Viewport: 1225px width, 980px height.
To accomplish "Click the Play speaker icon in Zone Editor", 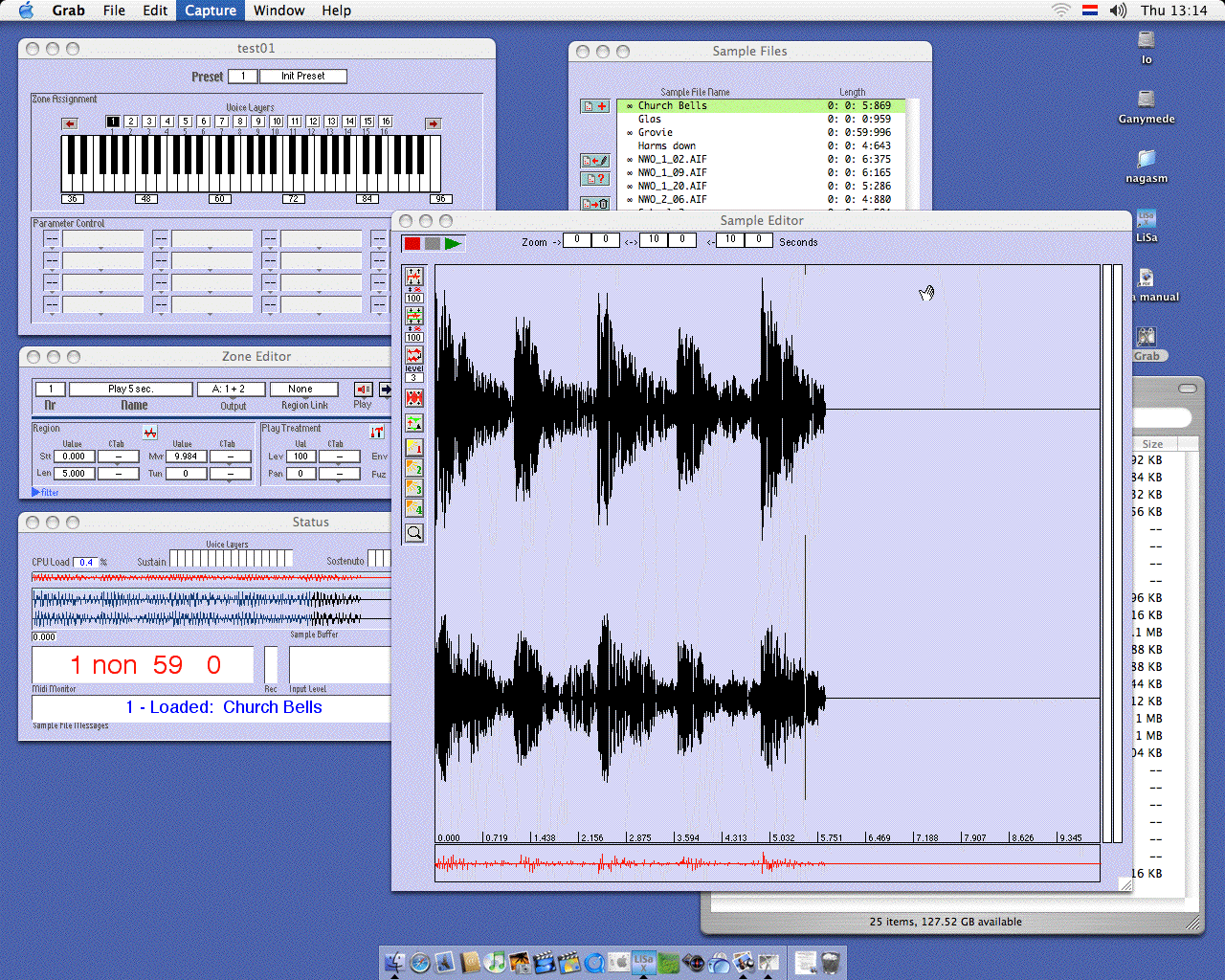I will (363, 390).
